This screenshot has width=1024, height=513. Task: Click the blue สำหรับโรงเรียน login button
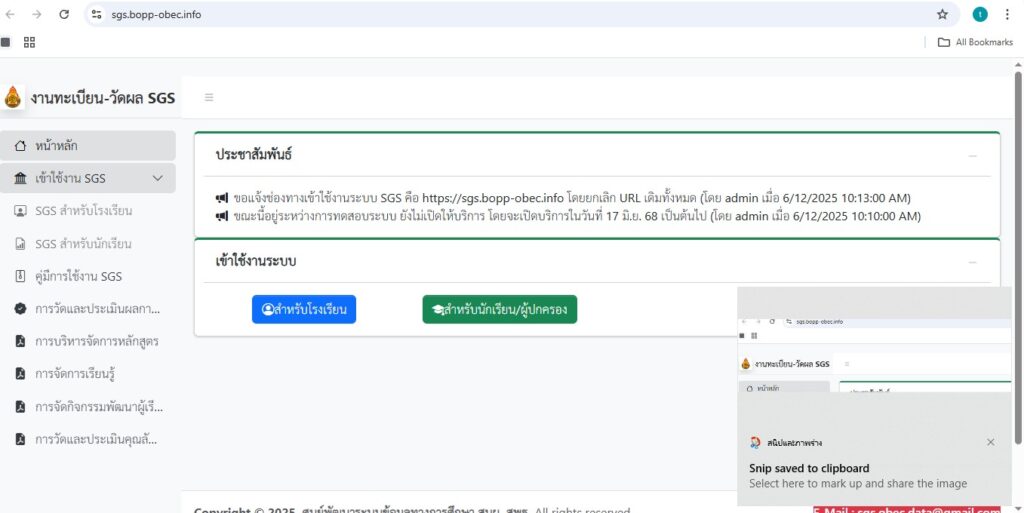[x=304, y=310]
